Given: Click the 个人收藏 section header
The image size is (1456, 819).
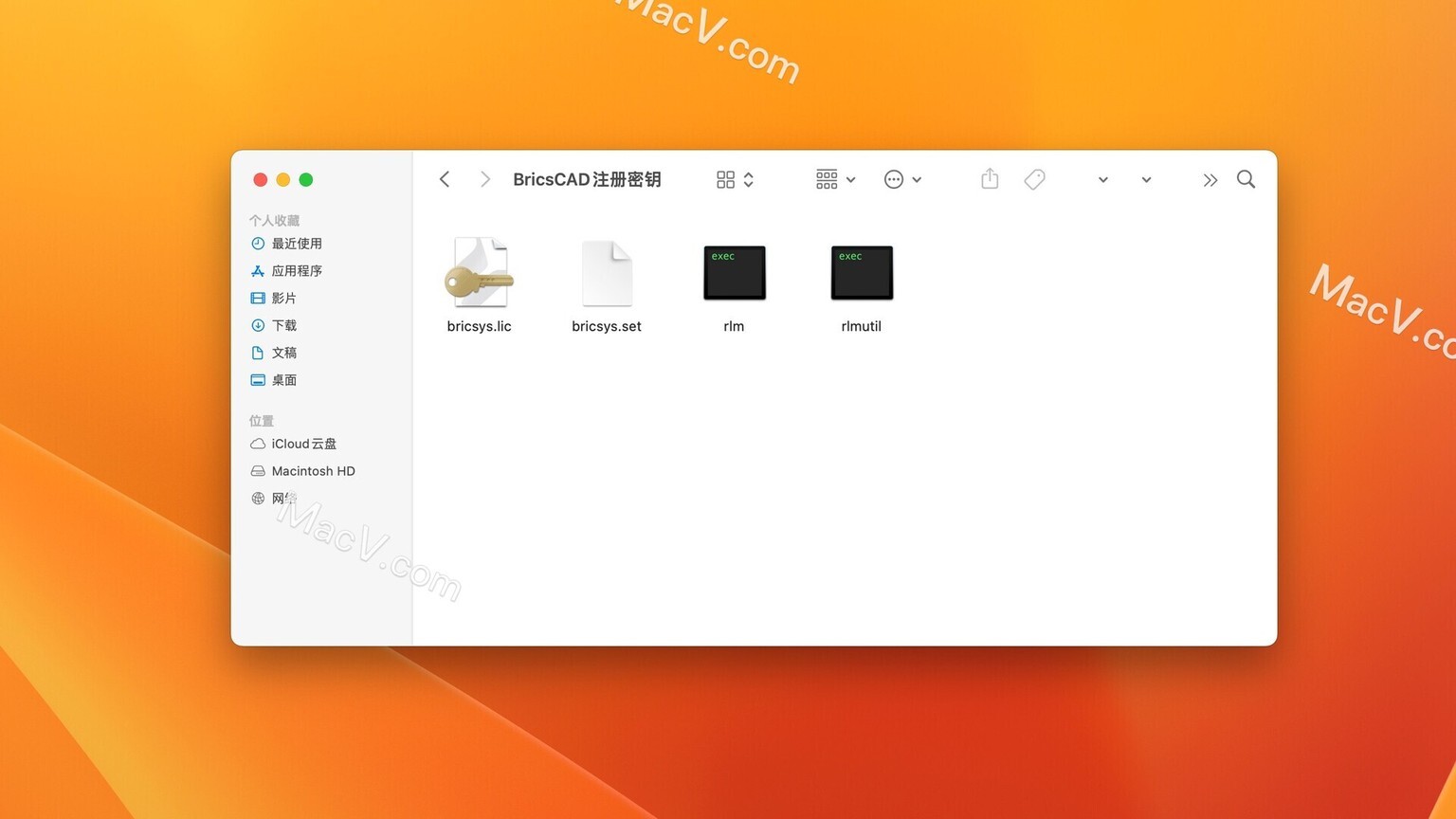Looking at the screenshot, I should 274,220.
